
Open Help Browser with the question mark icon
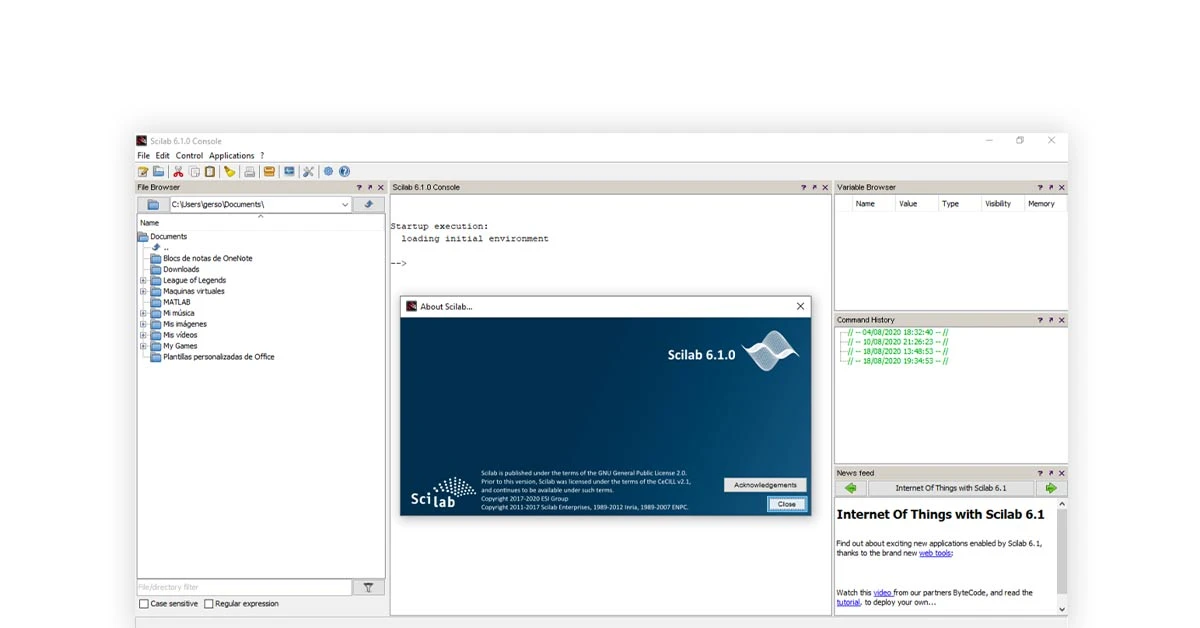[344, 172]
